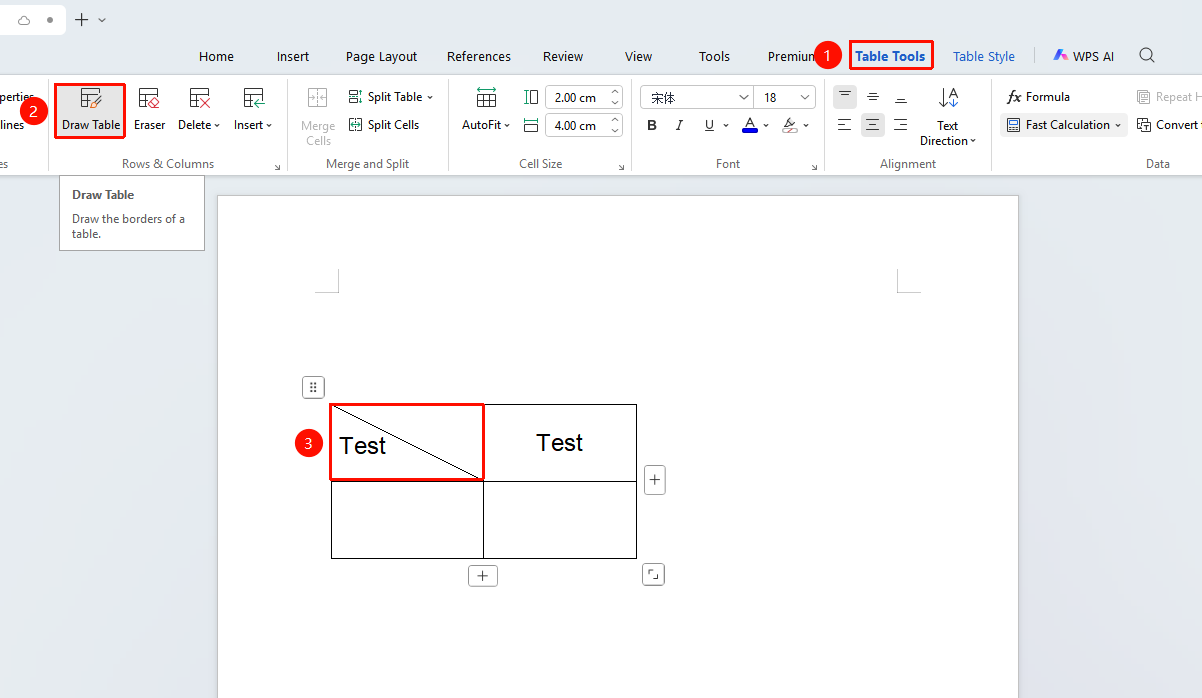Launch WPS AI from the ribbon
The image size is (1202, 698).
pos(1082,56)
